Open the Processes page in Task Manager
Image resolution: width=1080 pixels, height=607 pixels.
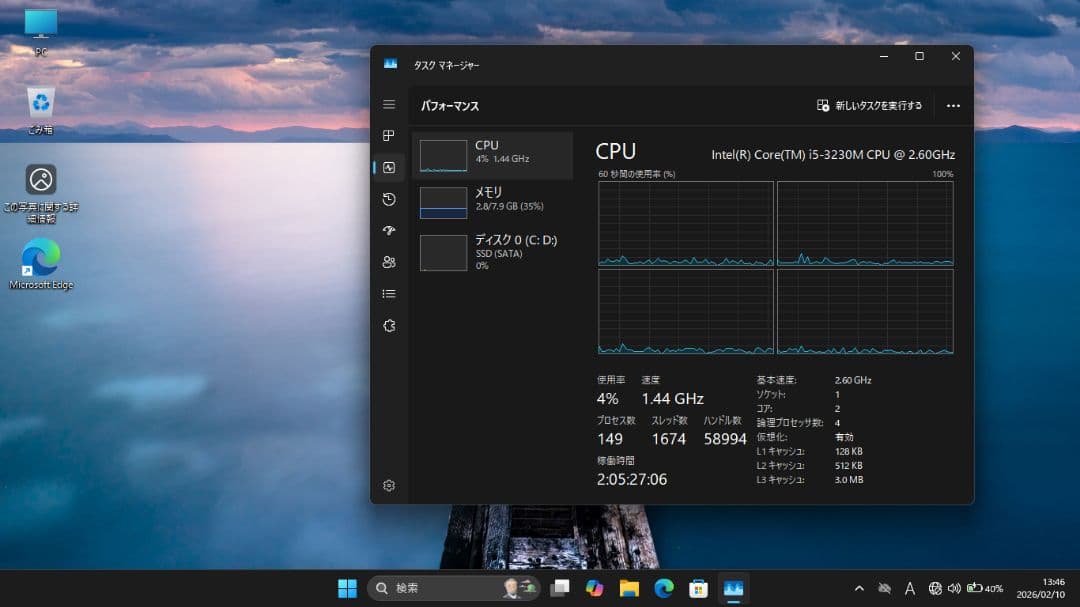389,136
